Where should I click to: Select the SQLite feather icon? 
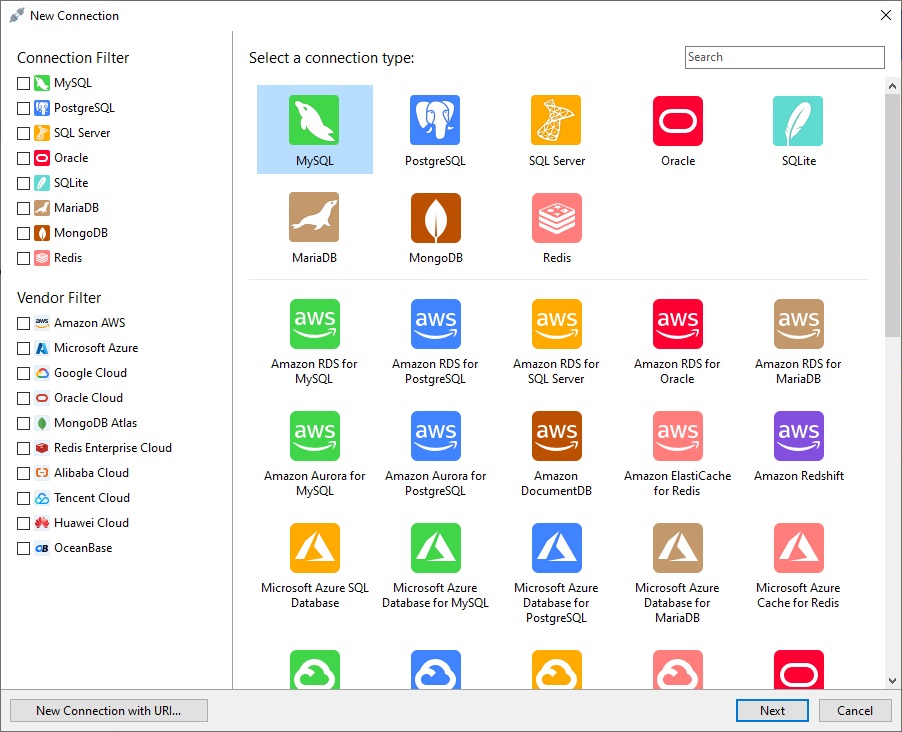point(798,121)
